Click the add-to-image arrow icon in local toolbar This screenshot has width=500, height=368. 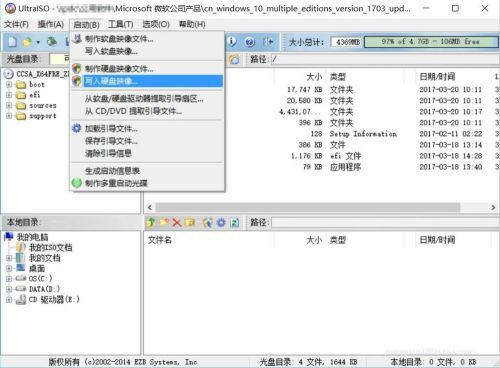[208, 222]
